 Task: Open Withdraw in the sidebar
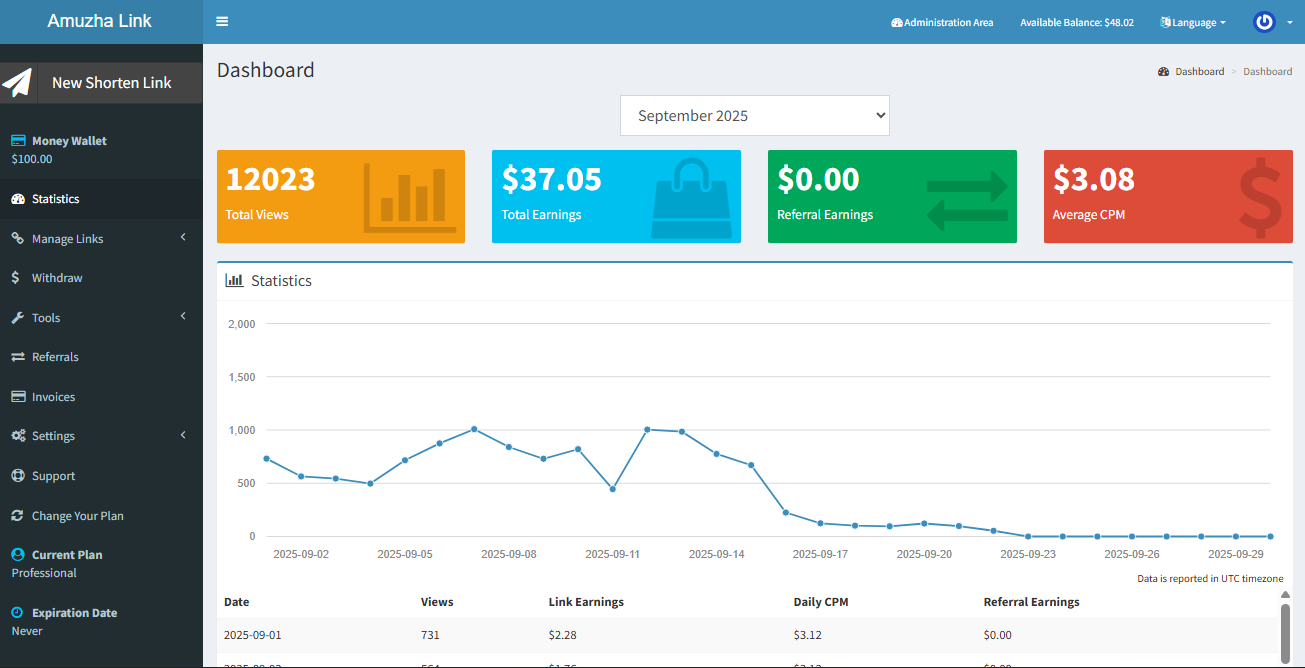tap(56, 278)
